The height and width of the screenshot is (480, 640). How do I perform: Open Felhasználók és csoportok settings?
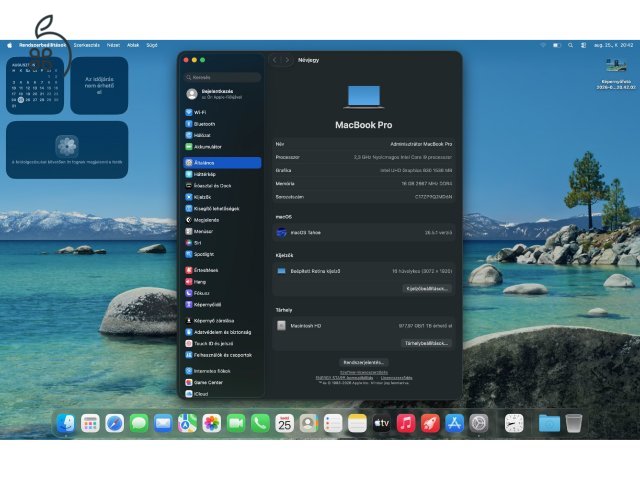pos(222,355)
